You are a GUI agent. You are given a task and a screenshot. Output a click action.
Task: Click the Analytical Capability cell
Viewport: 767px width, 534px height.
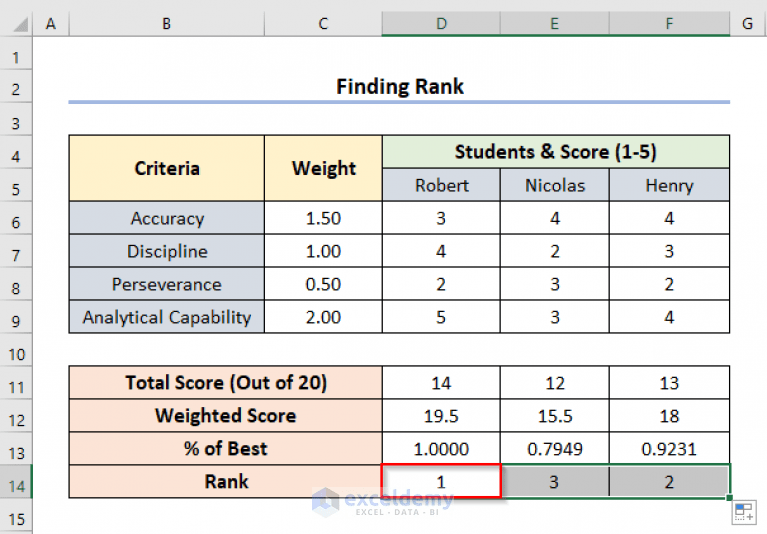[x=167, y=317]
